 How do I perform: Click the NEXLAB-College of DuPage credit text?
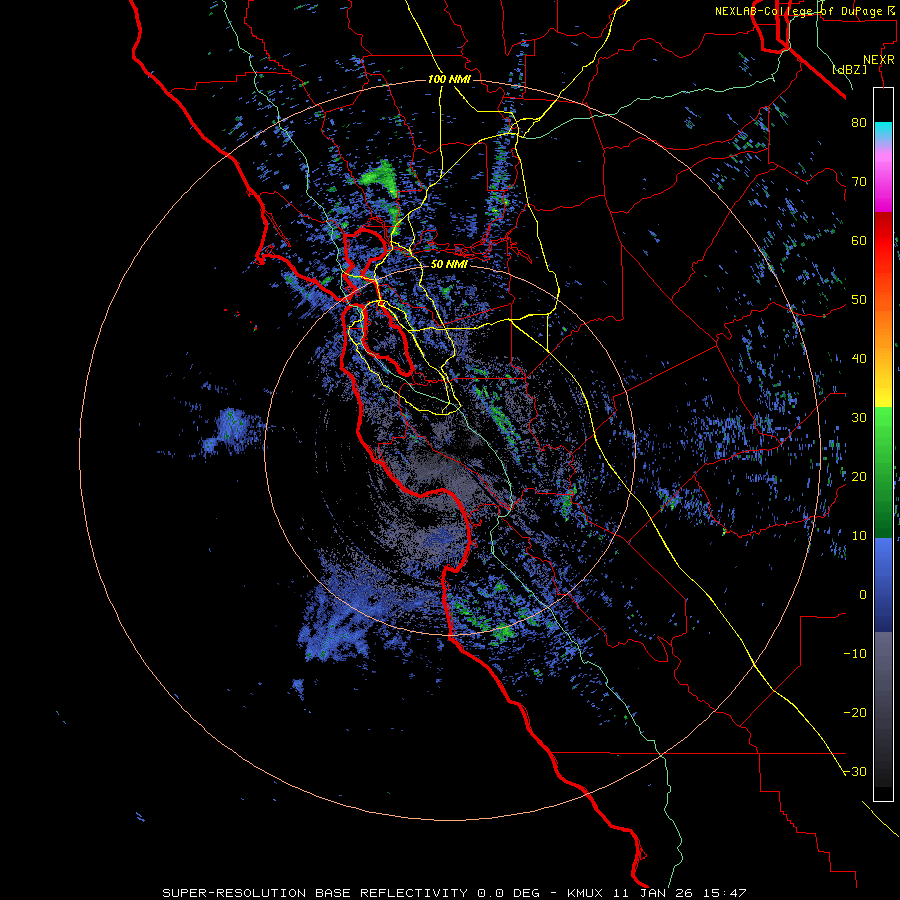[804, 11]
